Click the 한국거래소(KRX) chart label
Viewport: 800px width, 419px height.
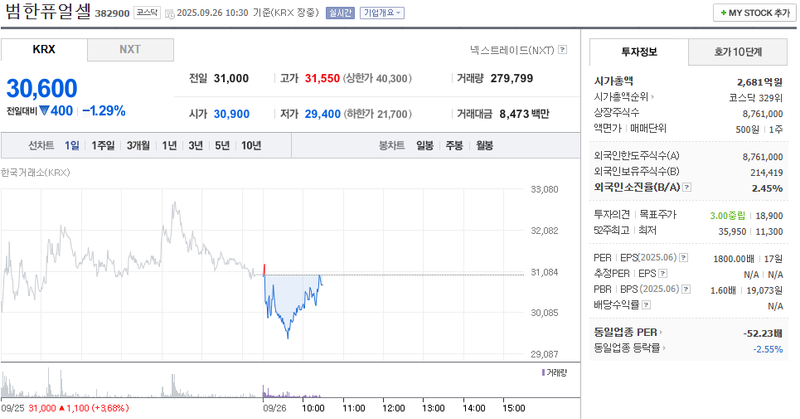click(x=36, y=172)
